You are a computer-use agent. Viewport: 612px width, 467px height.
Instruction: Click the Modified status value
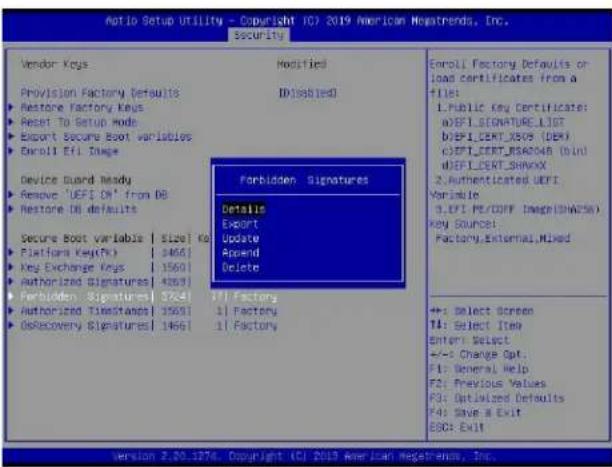[302, 64]
